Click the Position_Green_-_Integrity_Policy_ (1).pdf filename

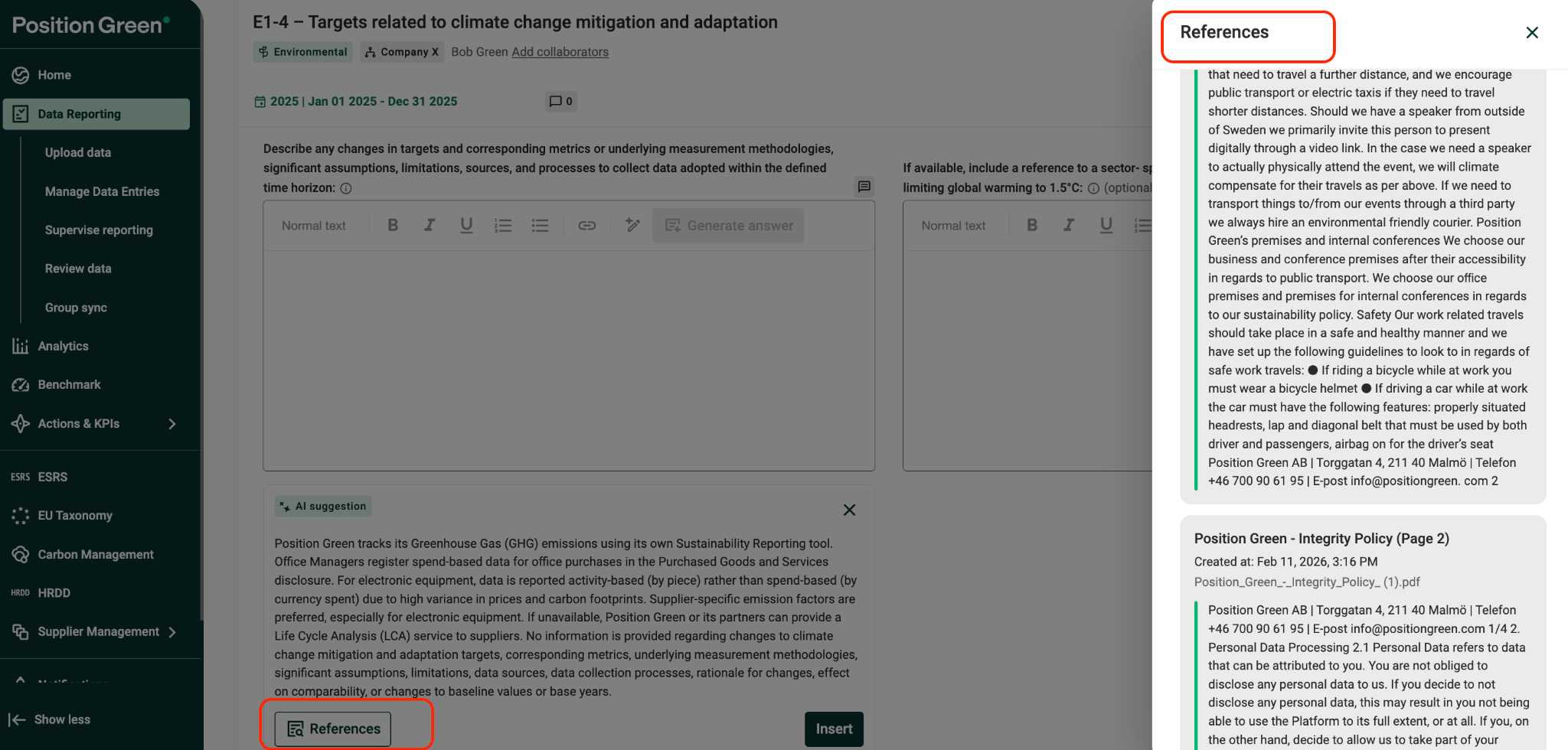[x=1307, y=582]
